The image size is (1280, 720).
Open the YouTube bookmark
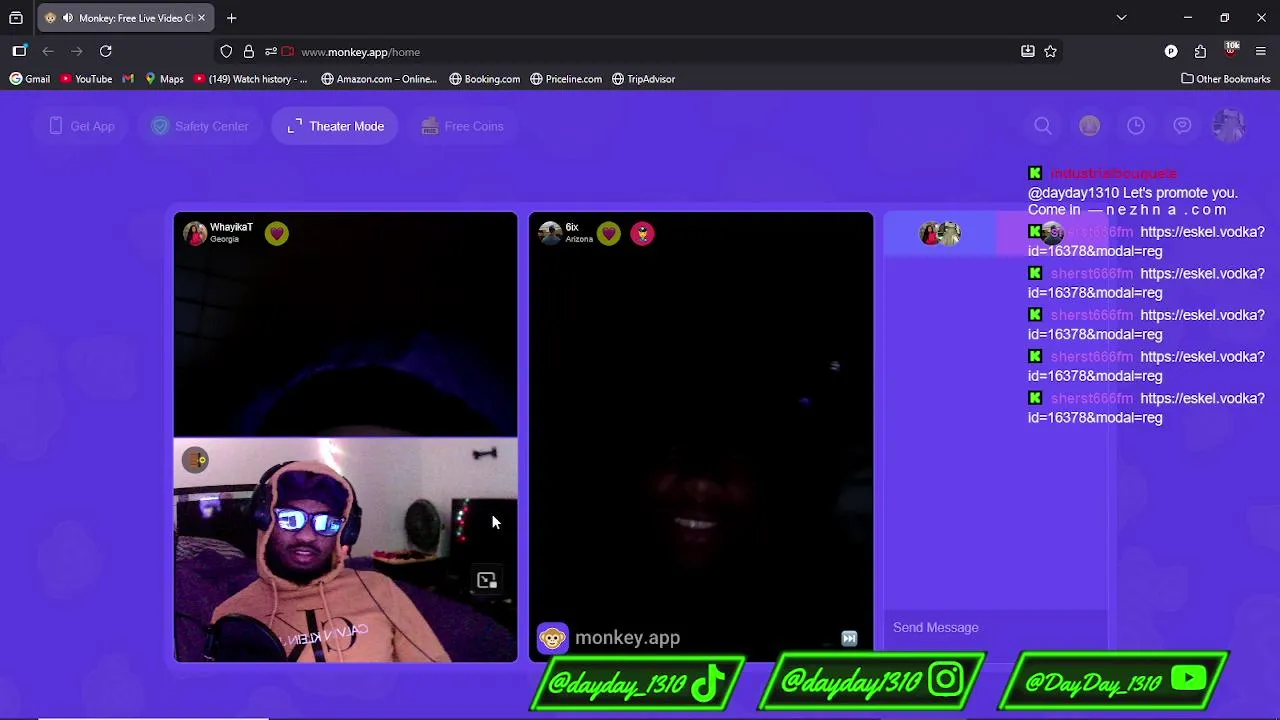tap(86, 79)
